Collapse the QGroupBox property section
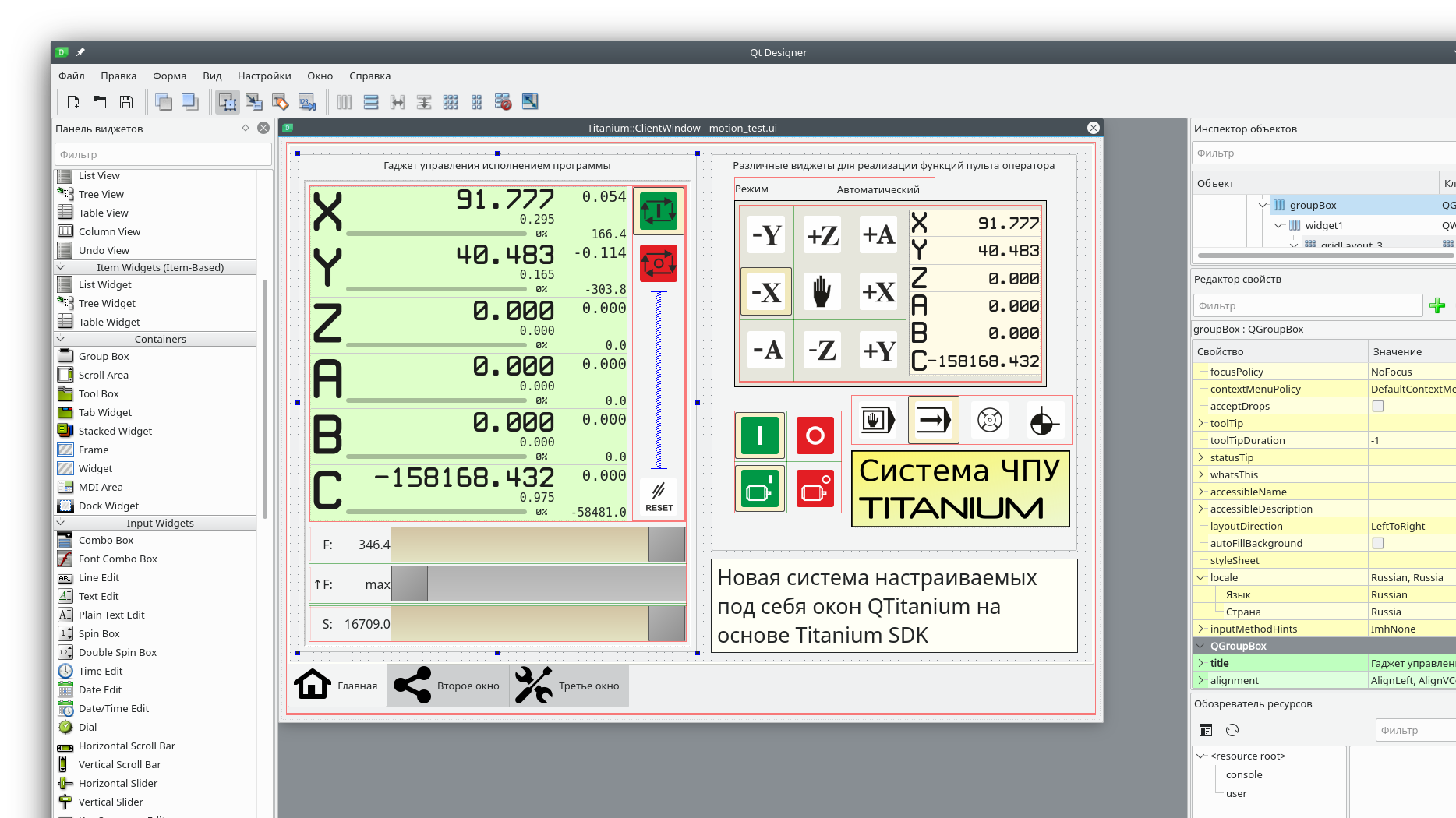 point(1200,646)
